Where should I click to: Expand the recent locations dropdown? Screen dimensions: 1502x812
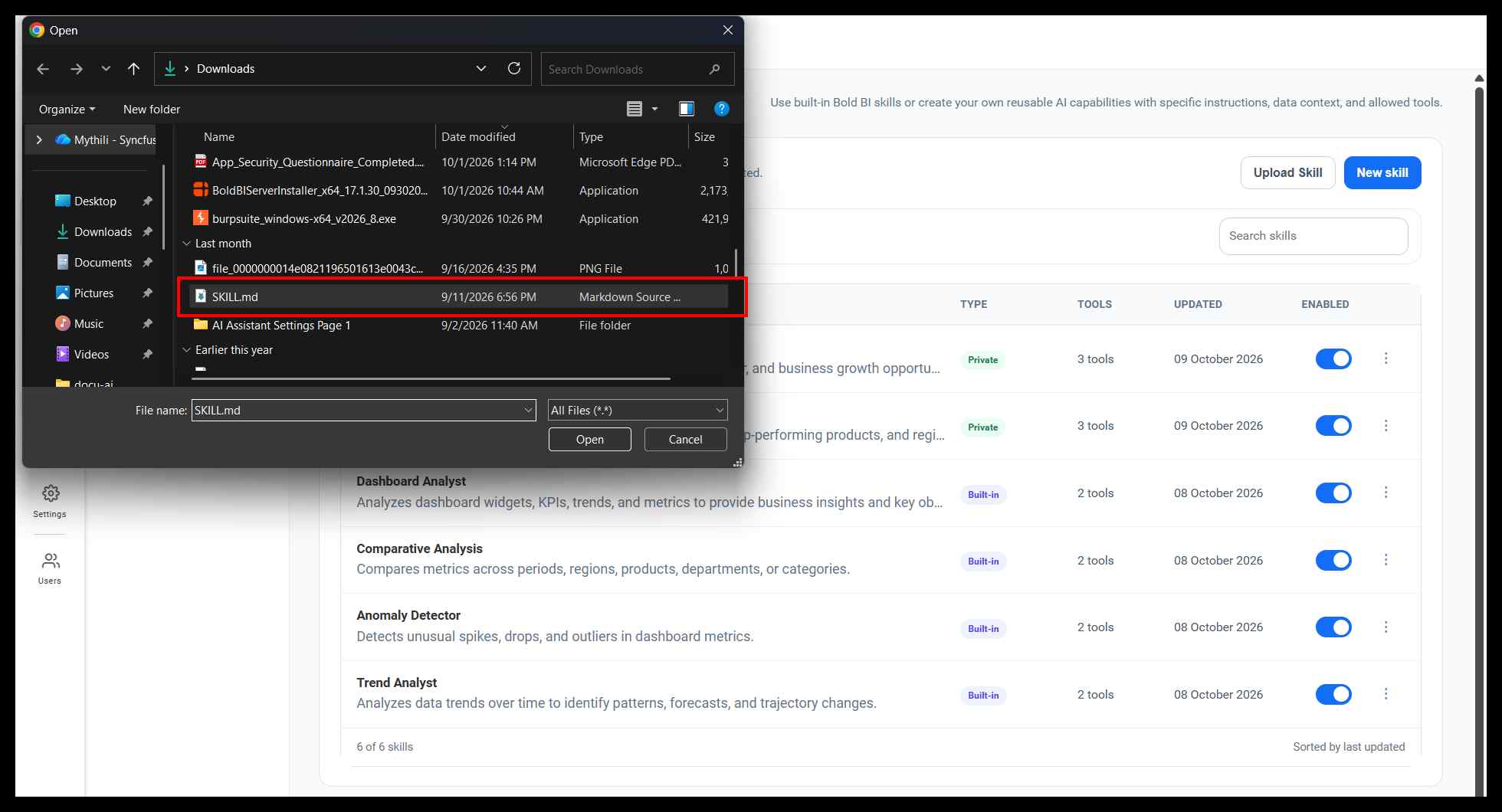point(106,69)
